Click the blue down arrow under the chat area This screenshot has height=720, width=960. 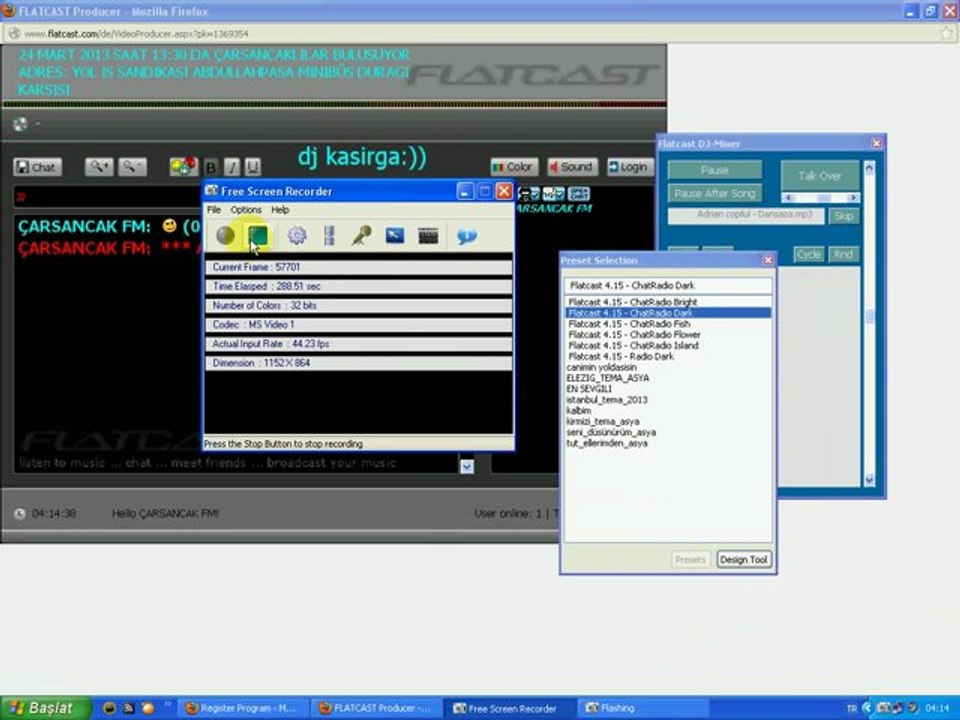pyautogui.click(x=467, y=467)
